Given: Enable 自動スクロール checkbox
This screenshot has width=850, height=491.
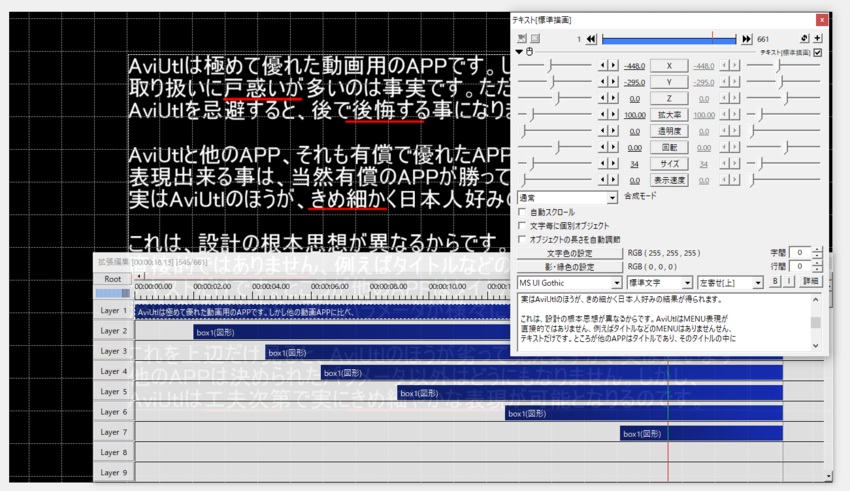Looking at the screenshot, I should 523,212.
